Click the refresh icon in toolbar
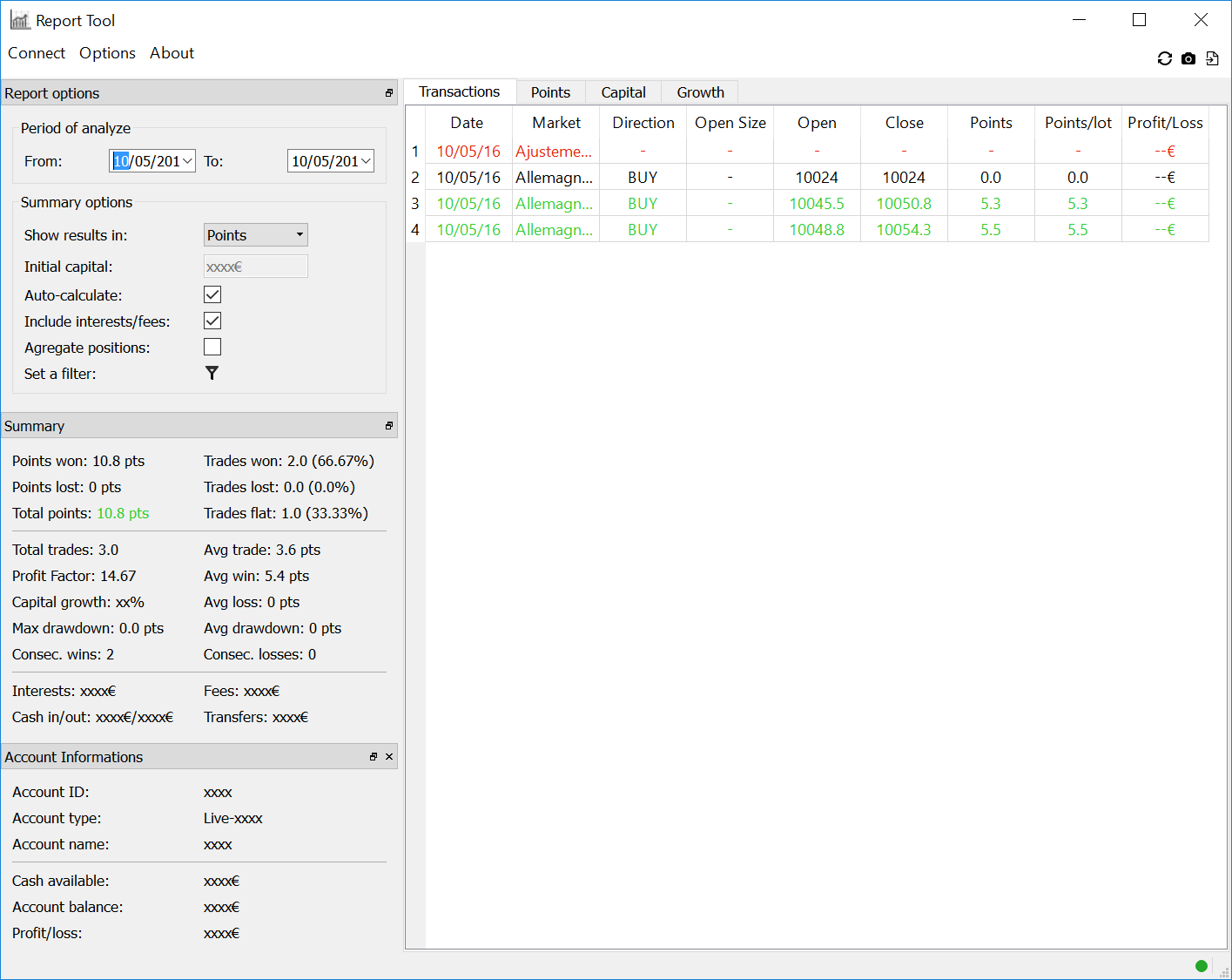 pyautogui.click(x=1164, y=58)
